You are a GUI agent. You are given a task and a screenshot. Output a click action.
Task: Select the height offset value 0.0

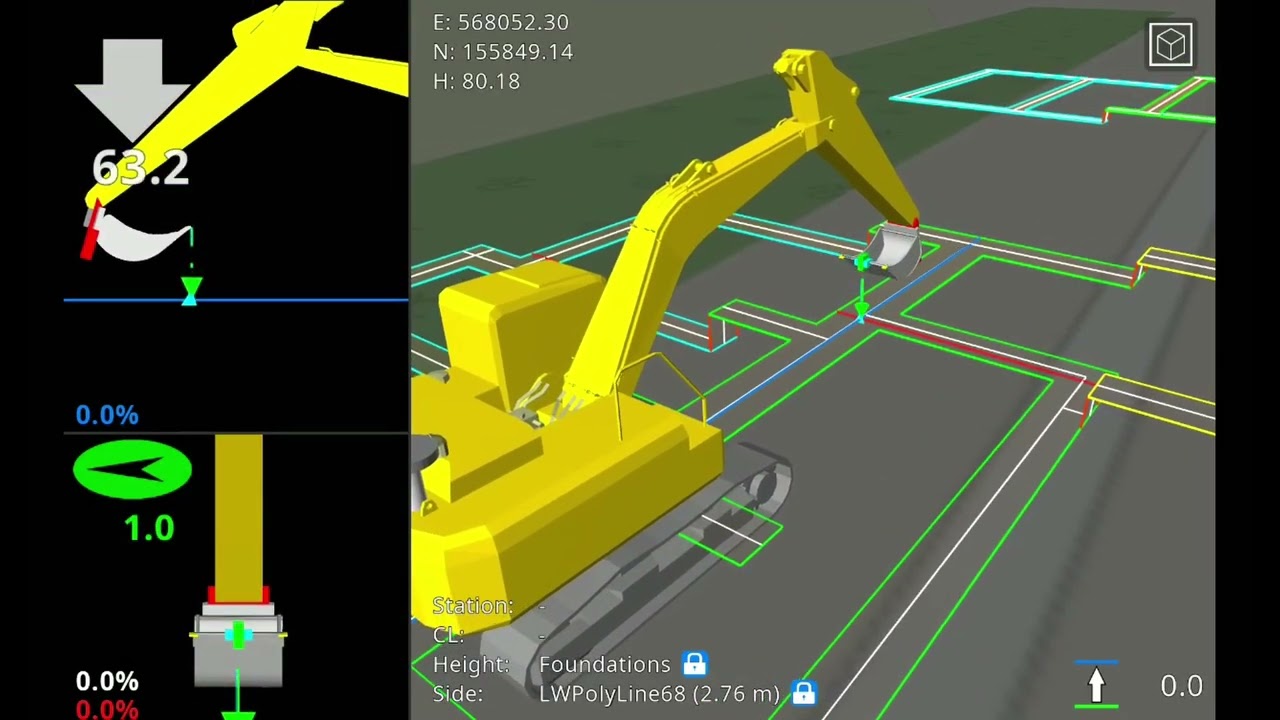tap(1181, 686)
